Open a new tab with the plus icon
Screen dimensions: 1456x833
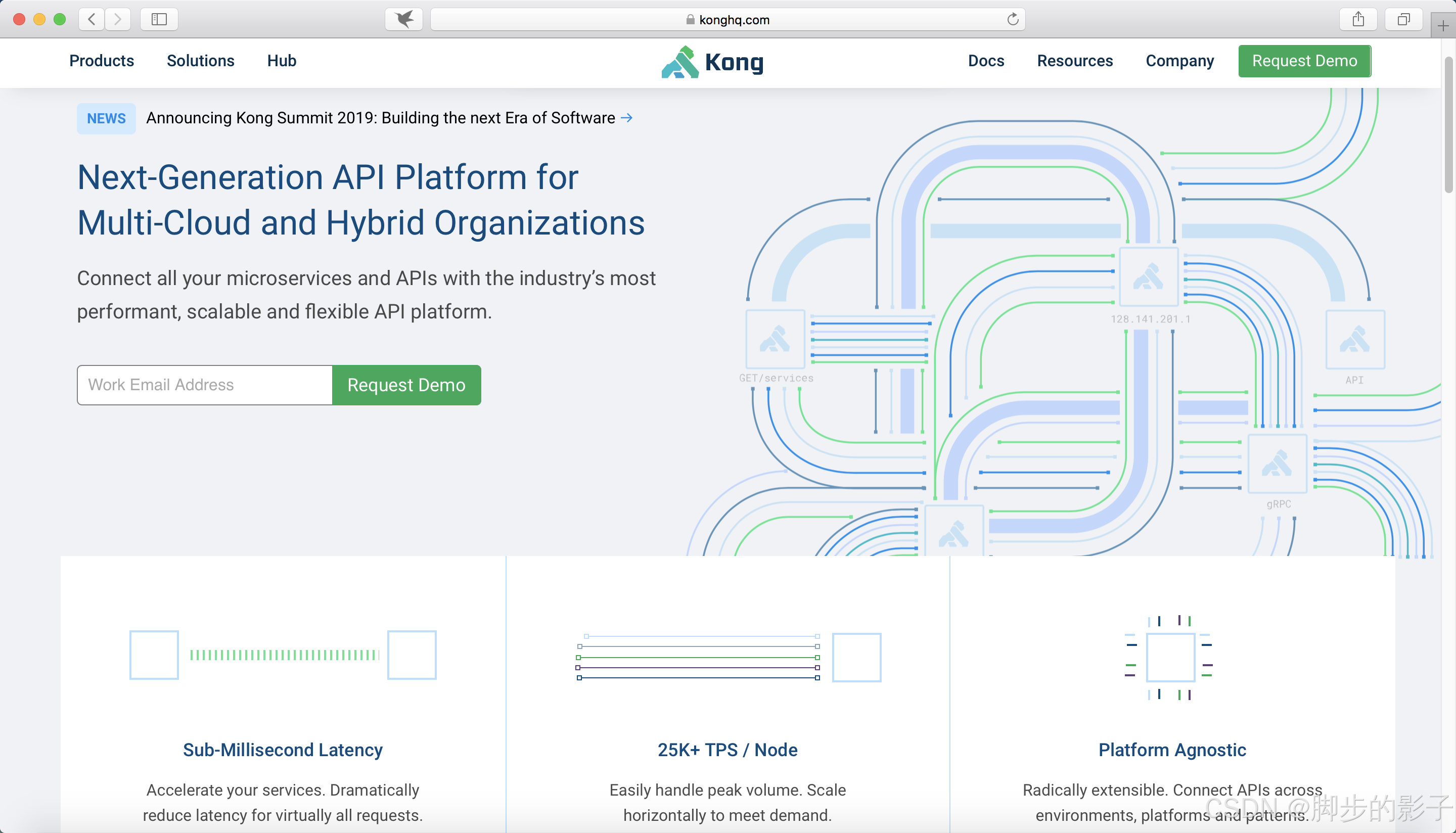tap(1443, 26)
